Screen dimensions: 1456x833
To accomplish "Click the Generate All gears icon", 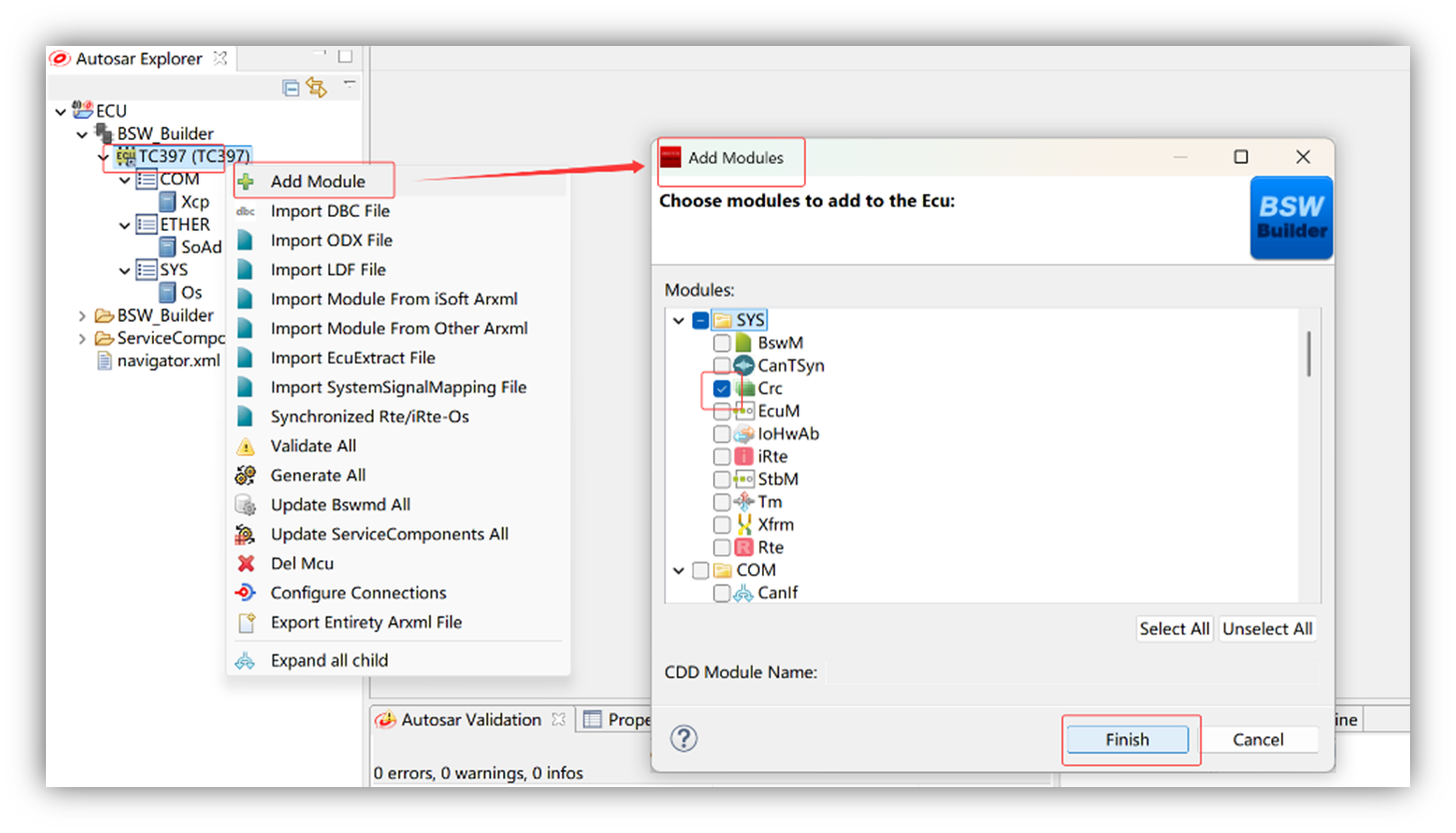I will pos(246,475).
